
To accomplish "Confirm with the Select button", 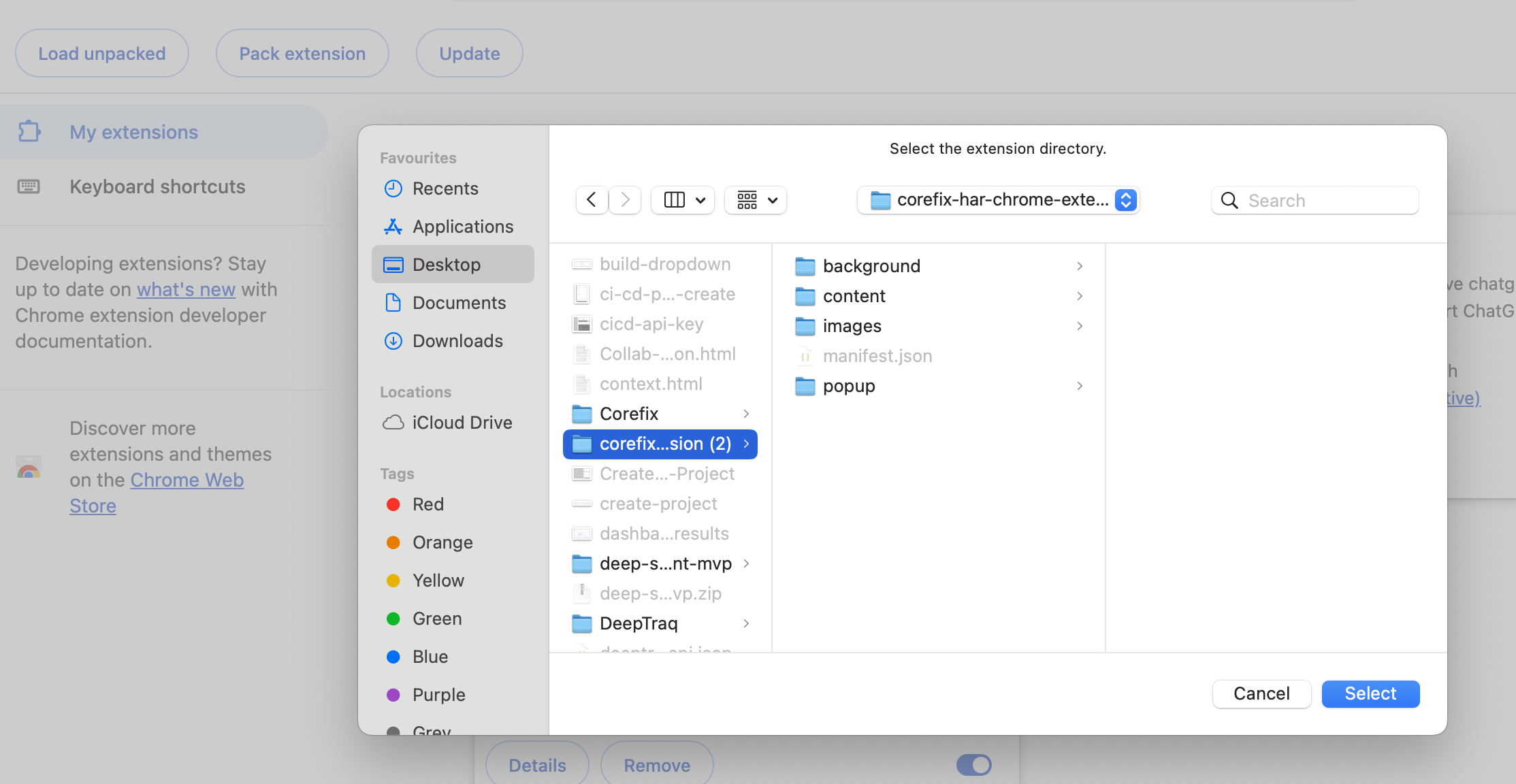I will point(1370,693).
